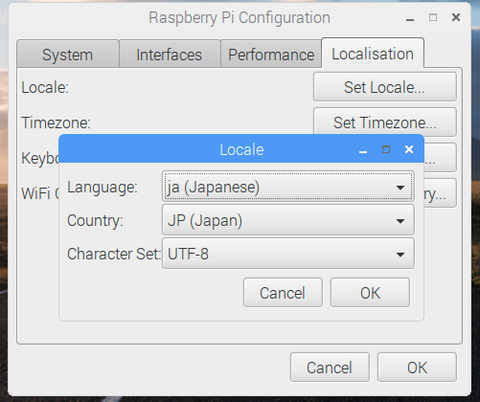The height and width of the screenshot is (402, 480).
Task: Maximize the Raspberry Pi Configuration window
Action: [x=433, y=17]
